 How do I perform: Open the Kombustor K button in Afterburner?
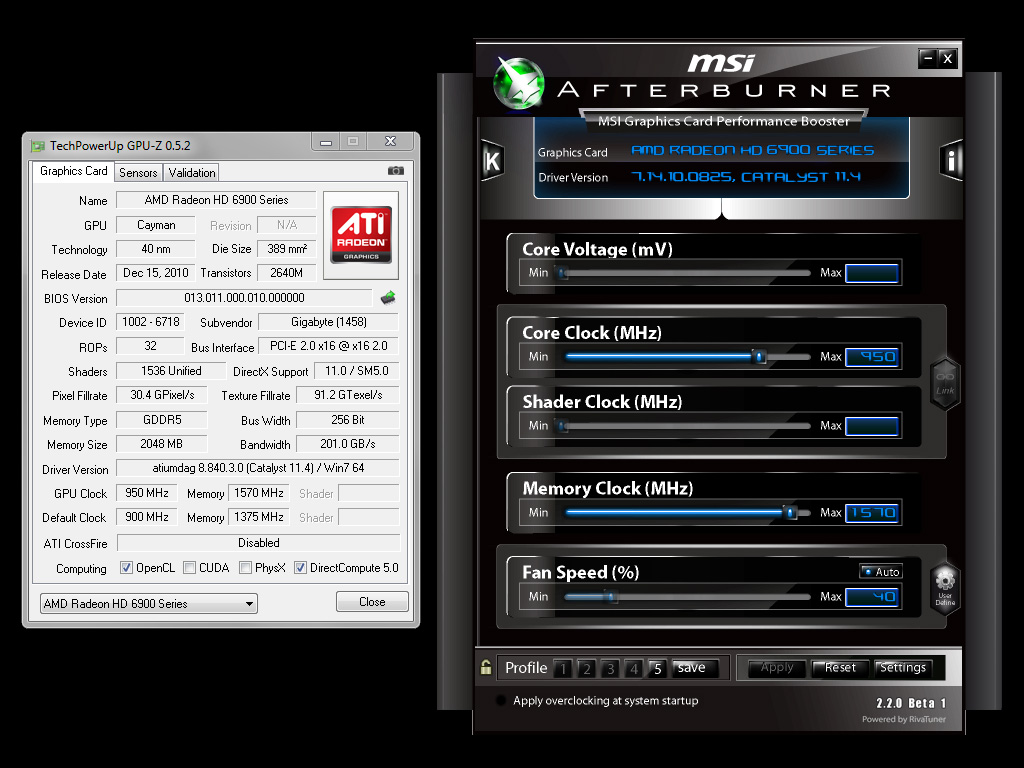point(492,161)
